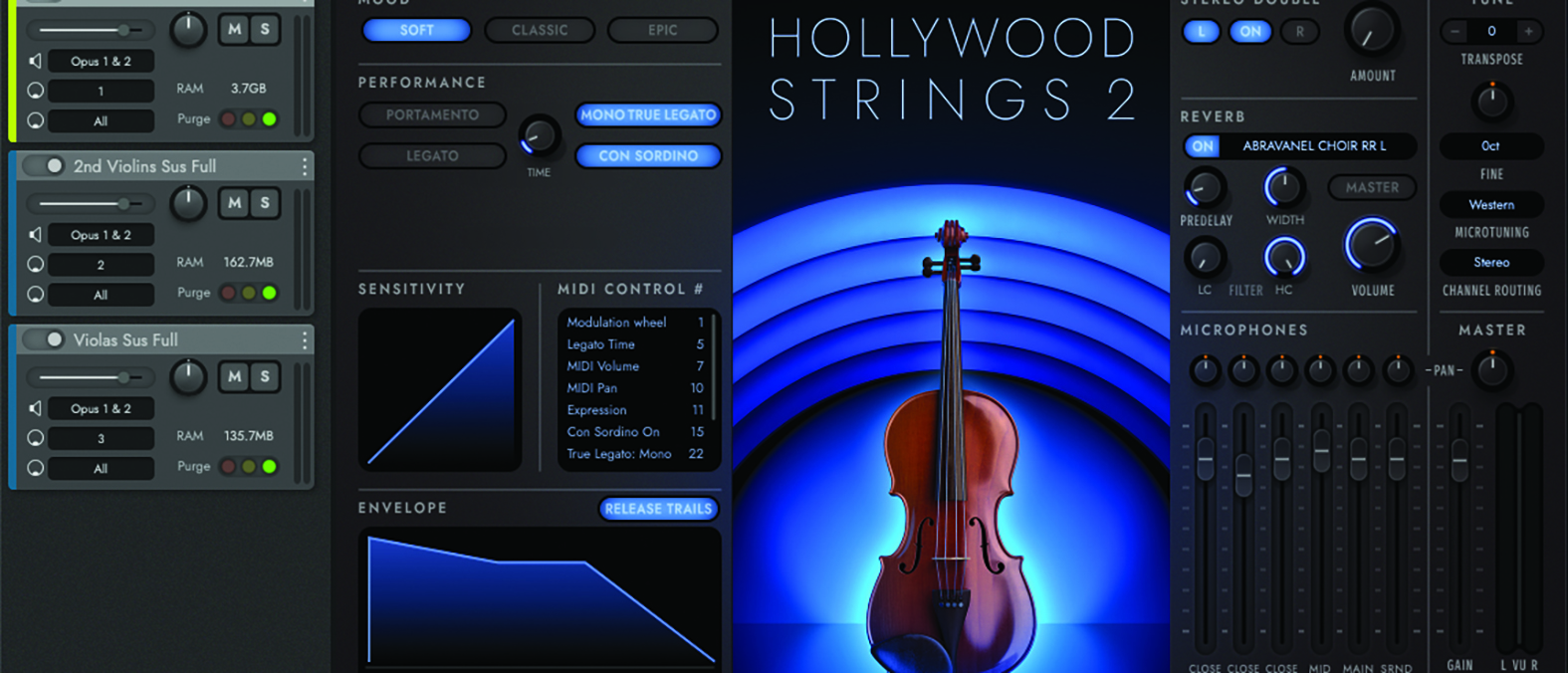Click red purge indicator for Violas Sus Full
Image resolution: width=1568 pixels, height=673 pixels.
[x=228, y=466]
